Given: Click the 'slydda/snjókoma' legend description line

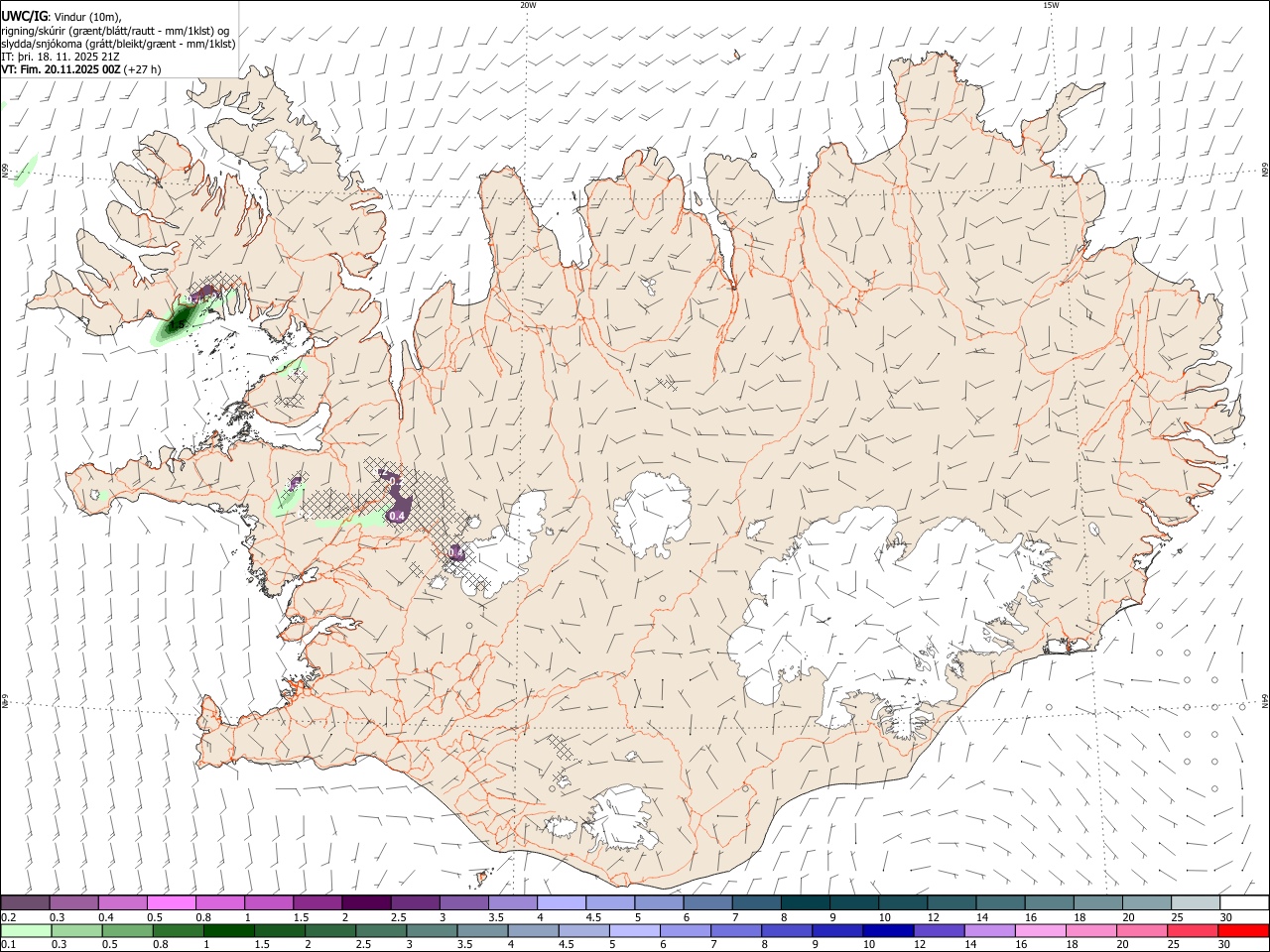Looking at the screenshot, I should pos(118,44).
